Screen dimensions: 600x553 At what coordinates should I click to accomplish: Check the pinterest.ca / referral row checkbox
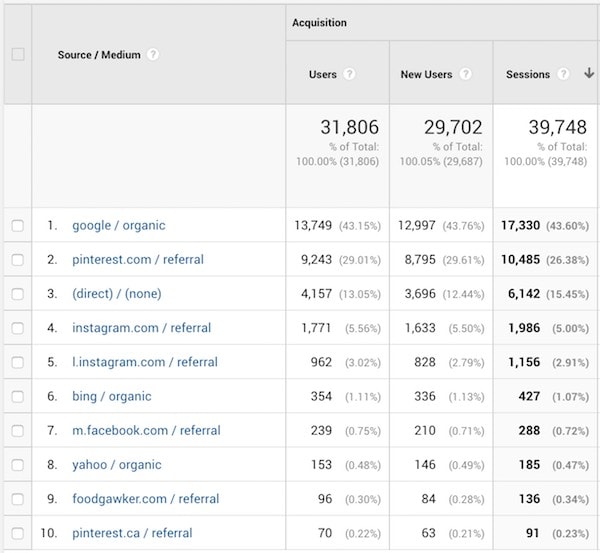click(18, 533)
